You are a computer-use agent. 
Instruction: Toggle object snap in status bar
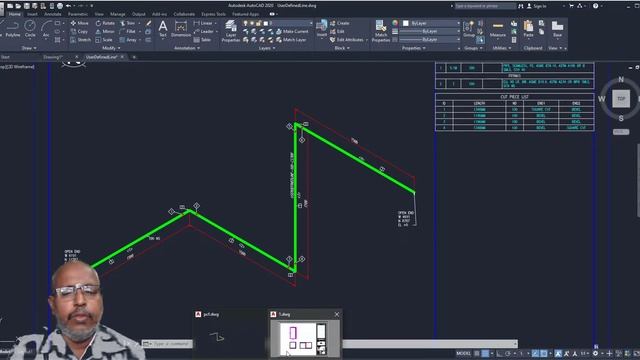544,353
